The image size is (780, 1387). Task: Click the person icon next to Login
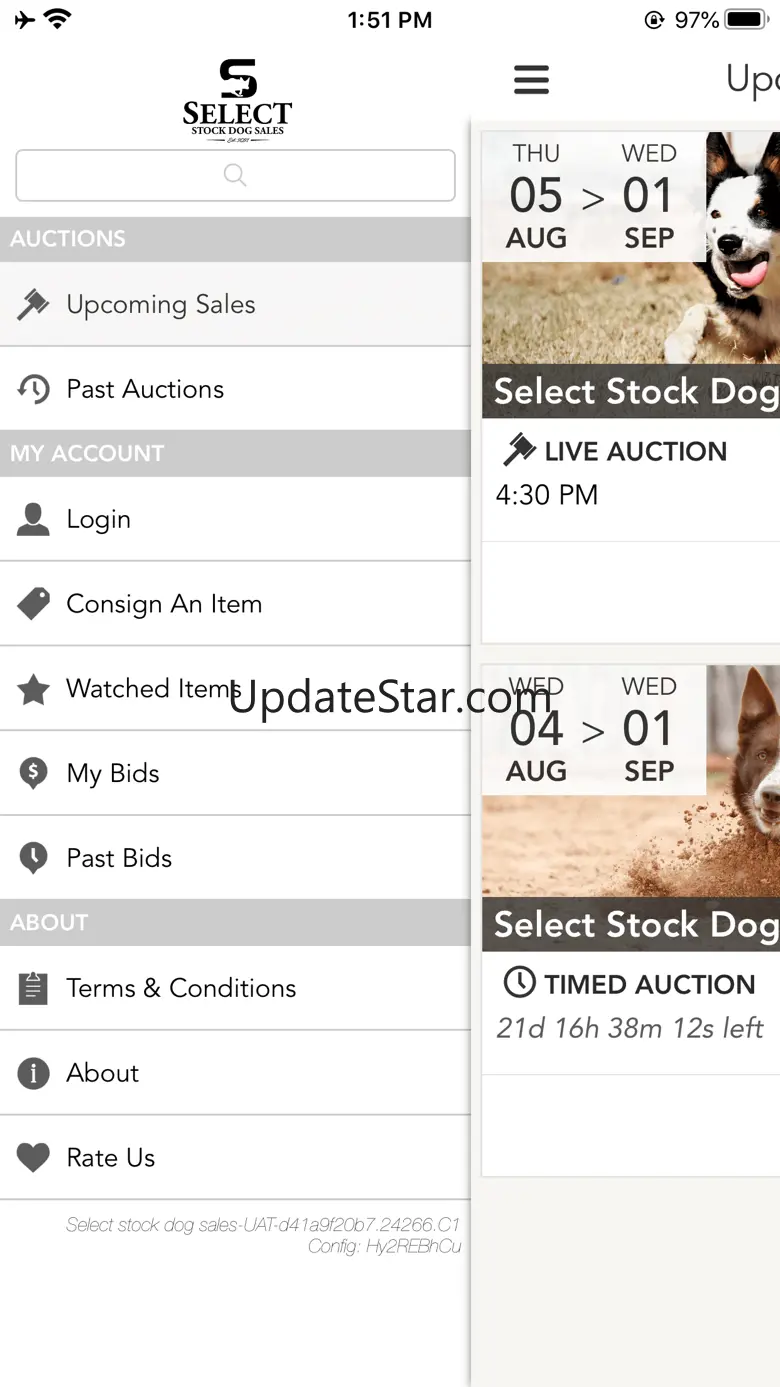click(33, 520)
